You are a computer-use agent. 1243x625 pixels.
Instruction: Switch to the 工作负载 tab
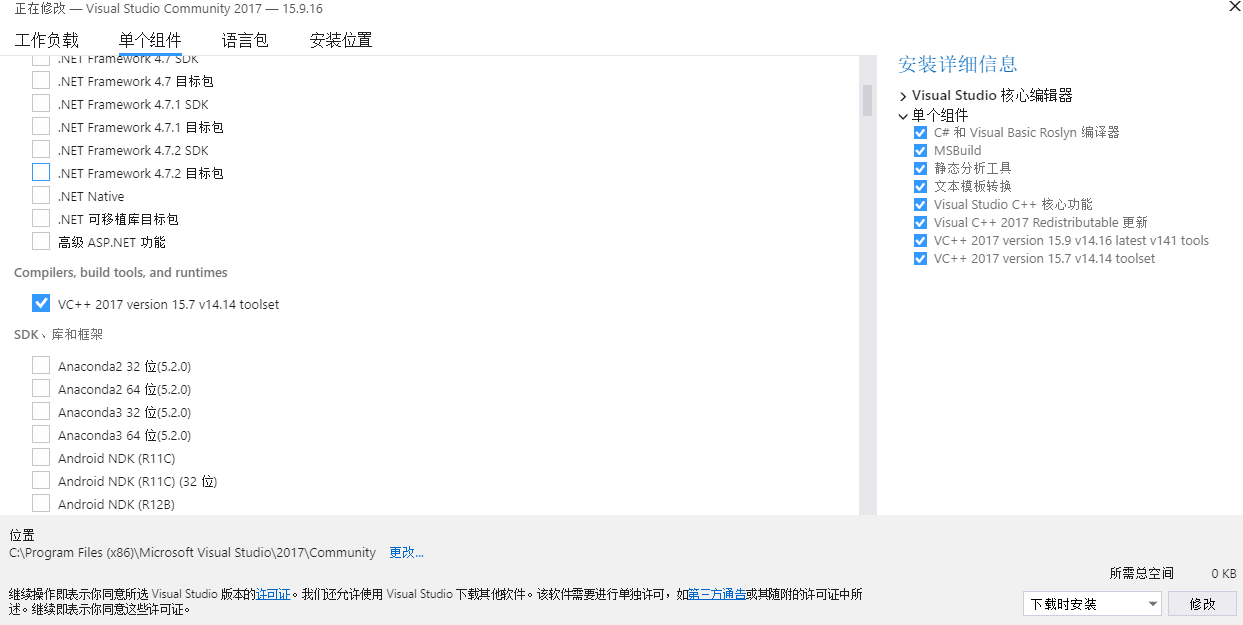[x=46, y=41]
